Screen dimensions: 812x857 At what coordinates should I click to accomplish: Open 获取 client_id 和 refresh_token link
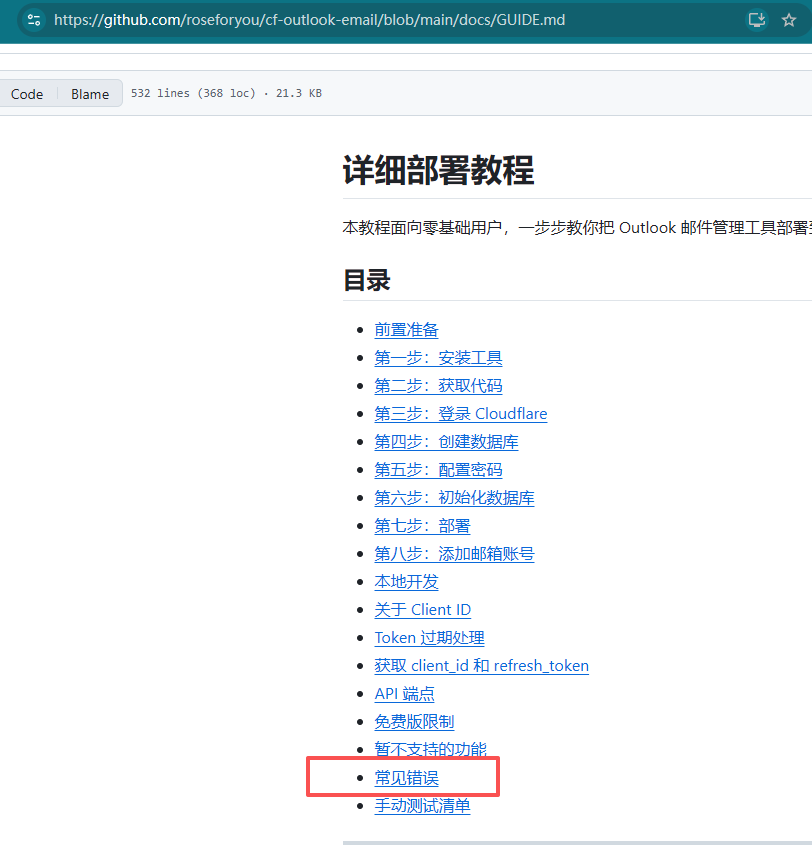(481, 666)
